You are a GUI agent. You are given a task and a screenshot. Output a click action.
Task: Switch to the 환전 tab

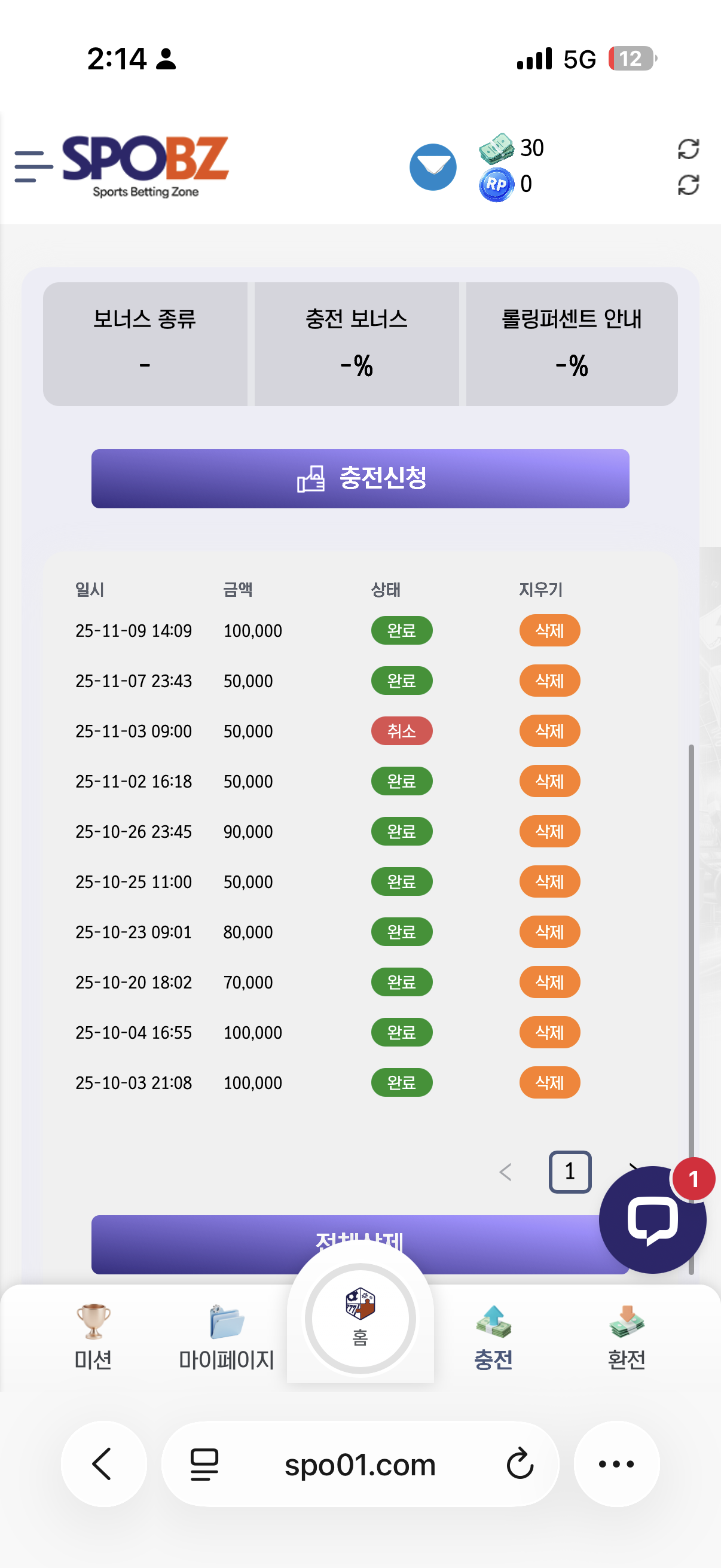[626, 1336]
